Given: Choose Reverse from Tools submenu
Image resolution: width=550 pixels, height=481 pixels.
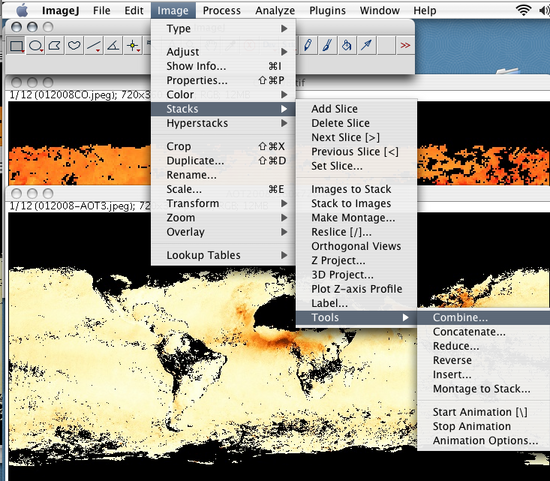Looking at the screenshot, I should click(x=484, y=360).
